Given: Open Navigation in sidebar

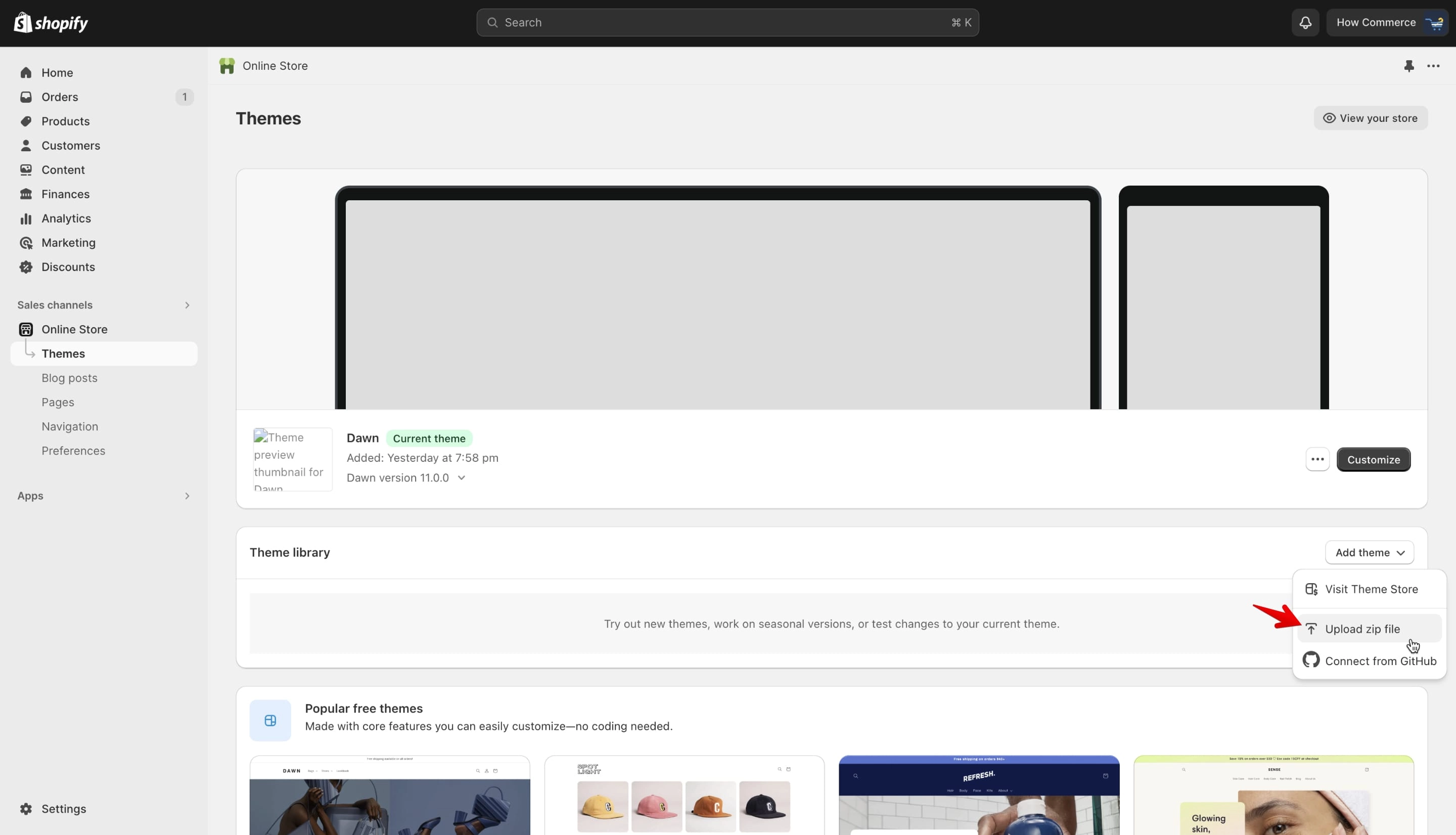Looking at the screenshot, I should [69, 427].
